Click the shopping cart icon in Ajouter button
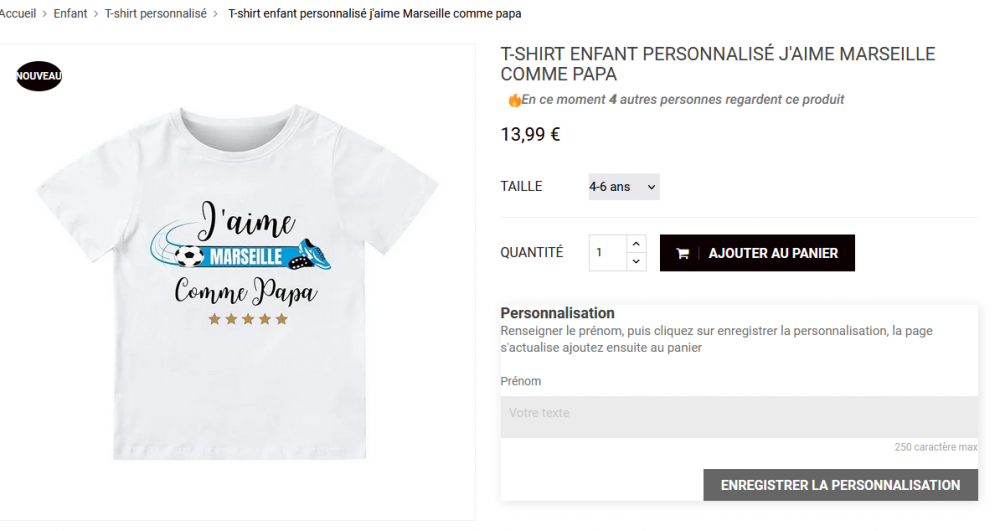Viewport: 1000px width, 531px height. coord(682,254)
